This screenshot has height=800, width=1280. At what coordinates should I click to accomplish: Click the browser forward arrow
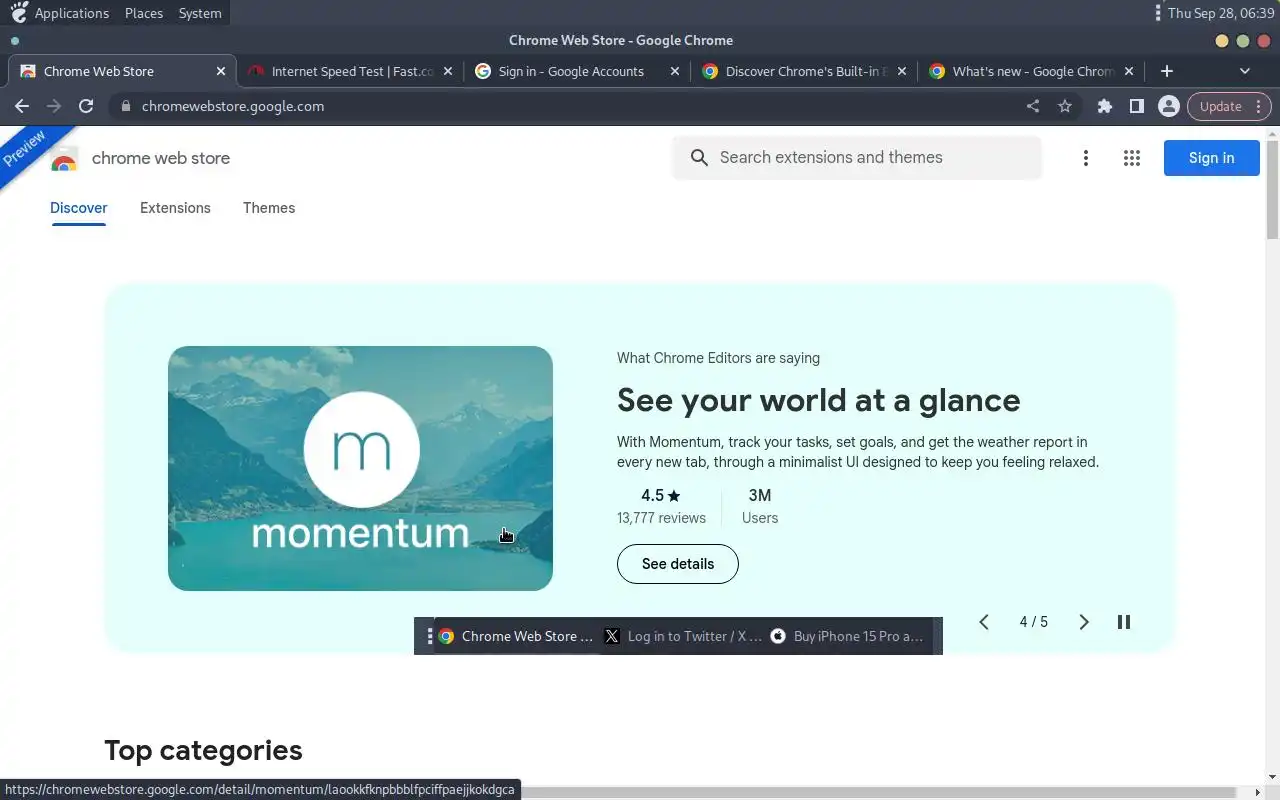(x=54, y=106)
